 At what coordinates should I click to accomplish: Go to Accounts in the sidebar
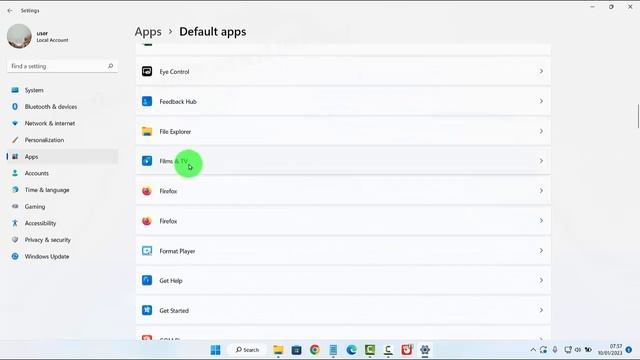tap(36, 173)
